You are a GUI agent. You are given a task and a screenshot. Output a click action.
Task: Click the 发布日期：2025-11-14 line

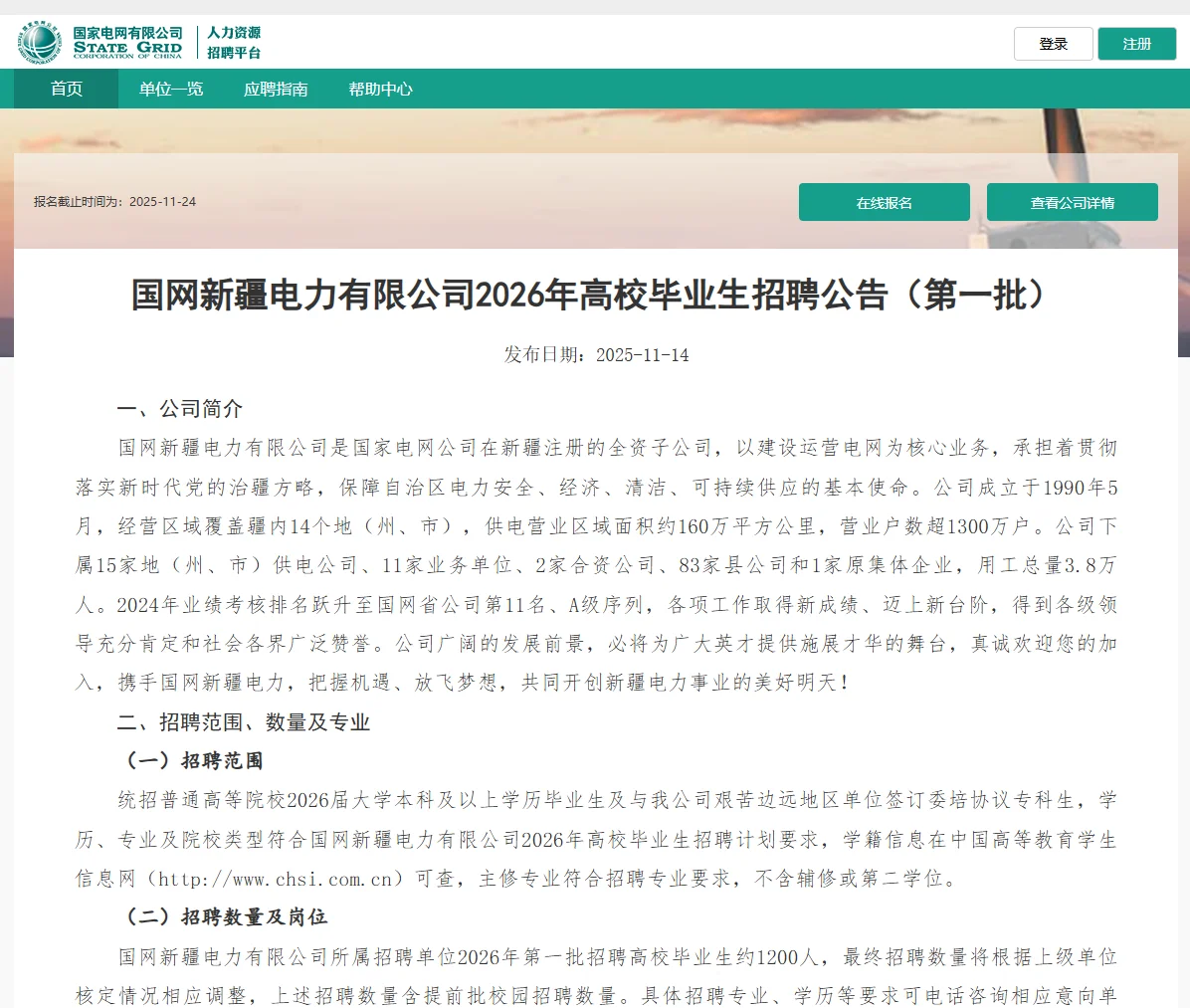point(597,355)
